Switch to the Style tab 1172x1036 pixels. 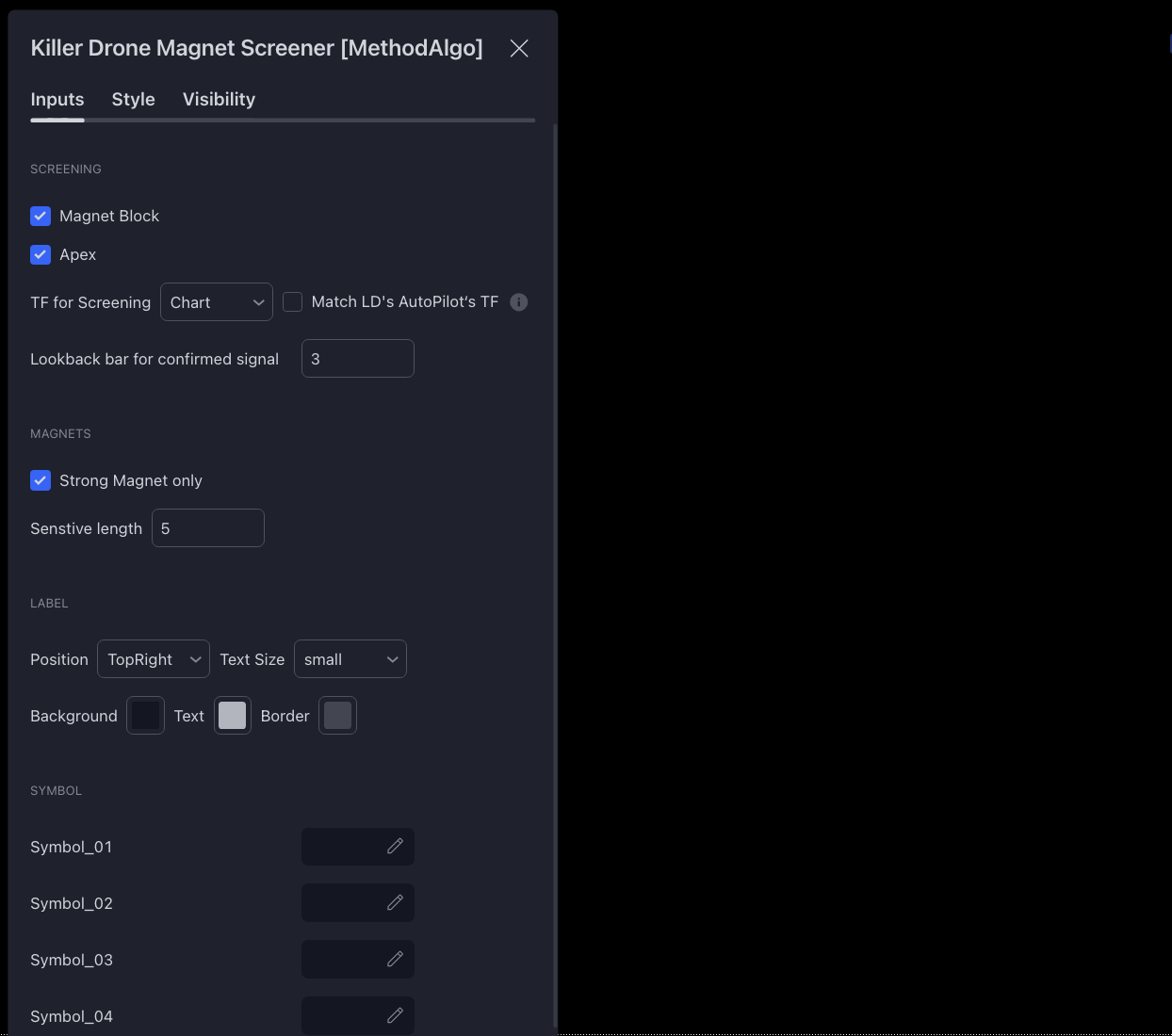tap(133, 100)
